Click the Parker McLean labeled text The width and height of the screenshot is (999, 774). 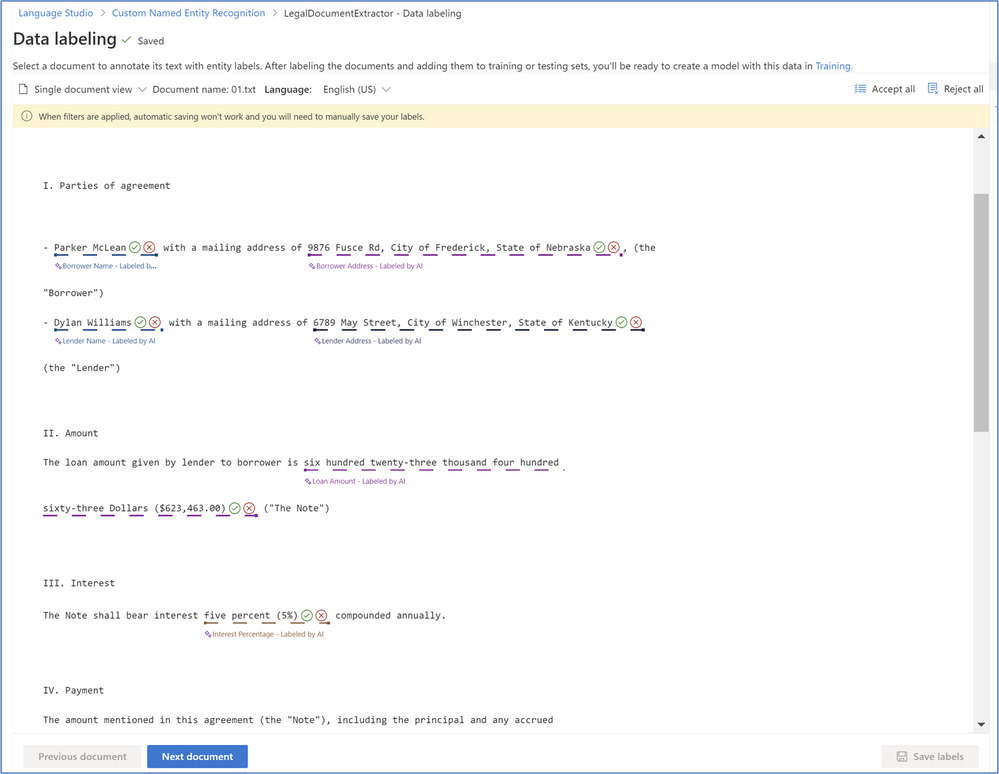(x=90, y=247)
